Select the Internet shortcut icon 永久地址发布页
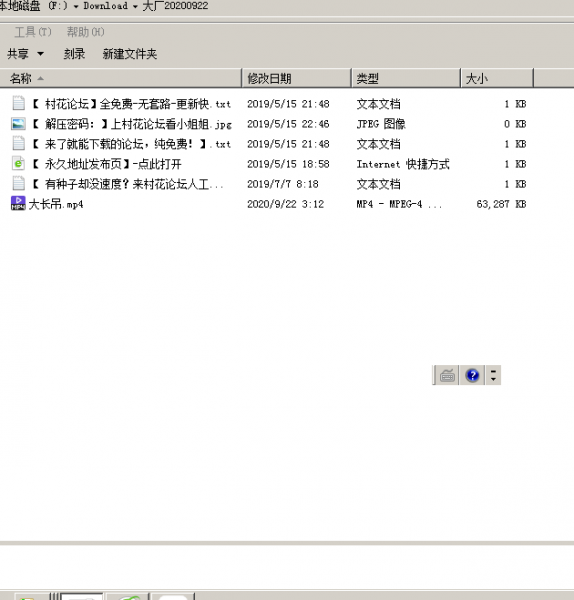 click(x=18, y=164)
